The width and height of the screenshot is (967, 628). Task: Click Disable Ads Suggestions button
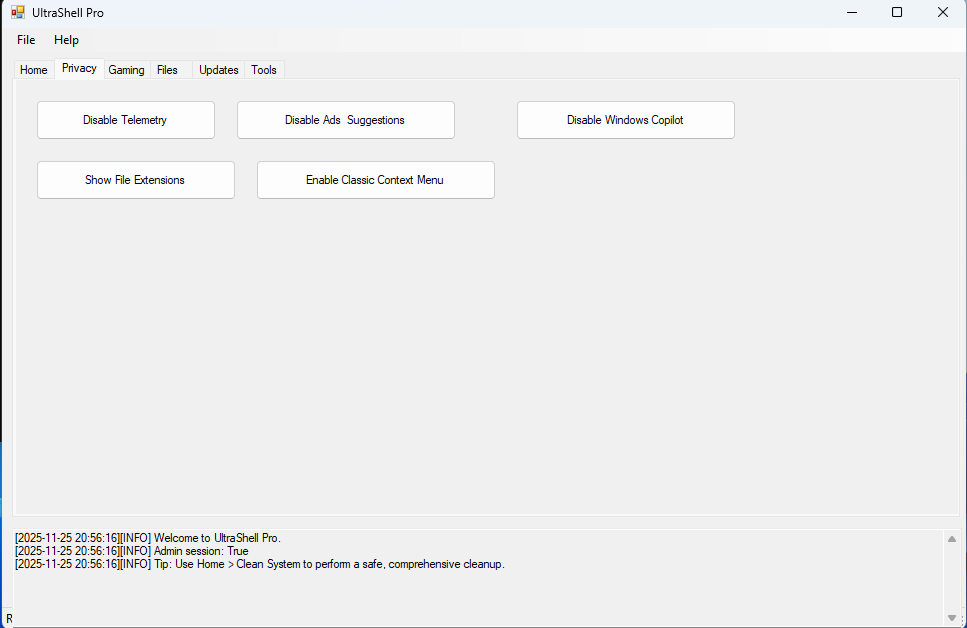tap(346, 120)
